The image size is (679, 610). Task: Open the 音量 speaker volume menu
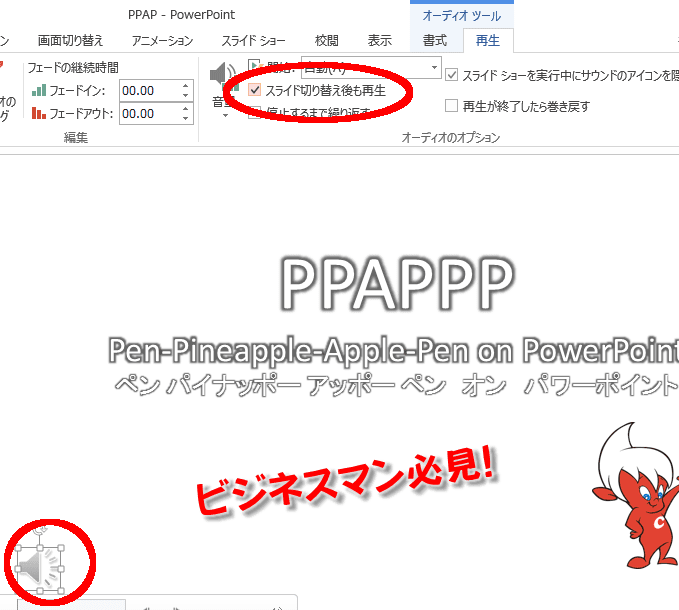pos(224,90)
